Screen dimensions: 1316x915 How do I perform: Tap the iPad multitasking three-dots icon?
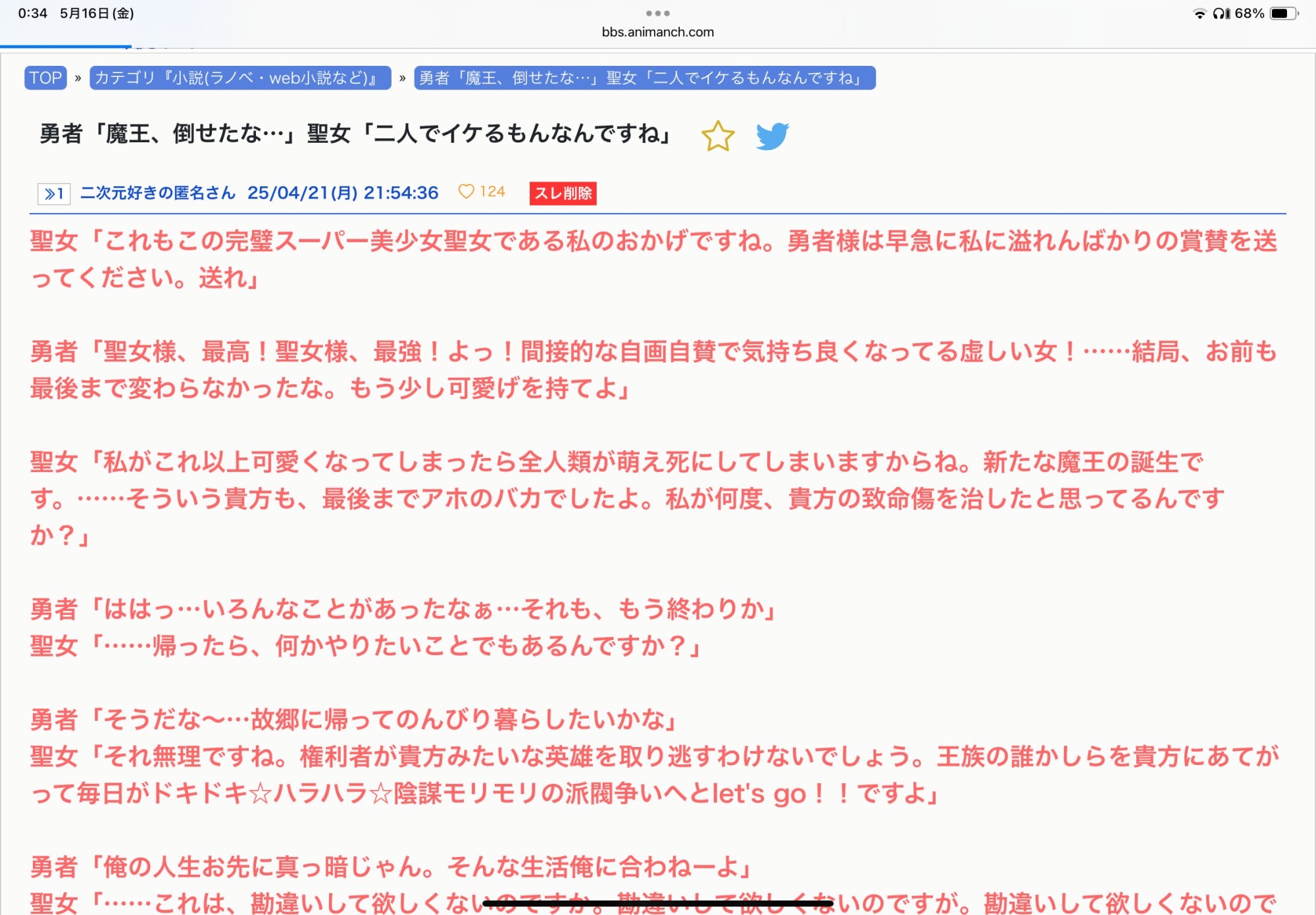tap(657, 13)
